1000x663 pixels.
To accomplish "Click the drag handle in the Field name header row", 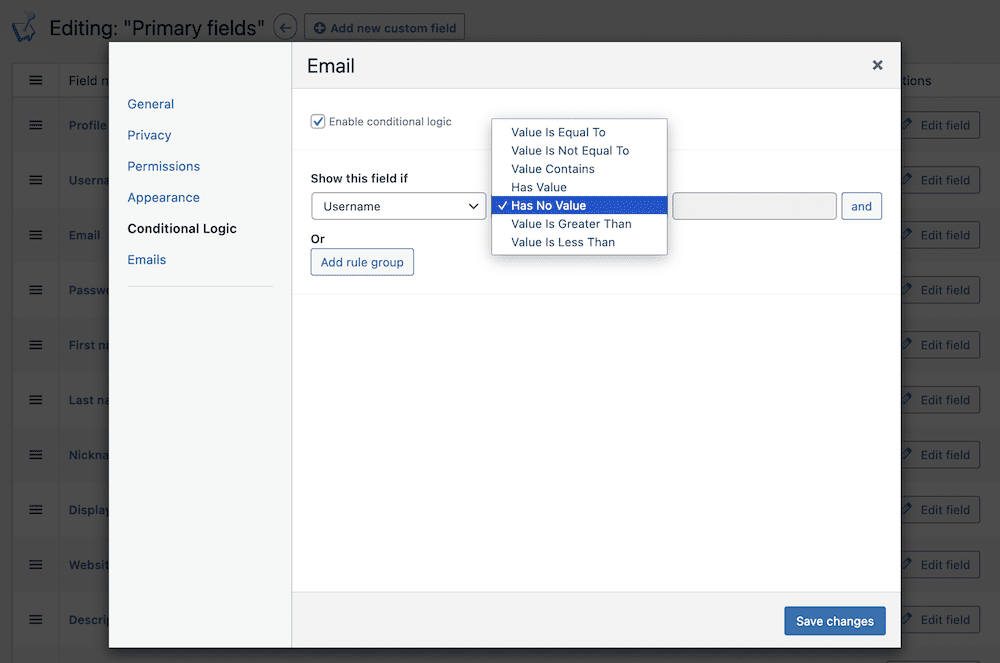I will [36, 80].
